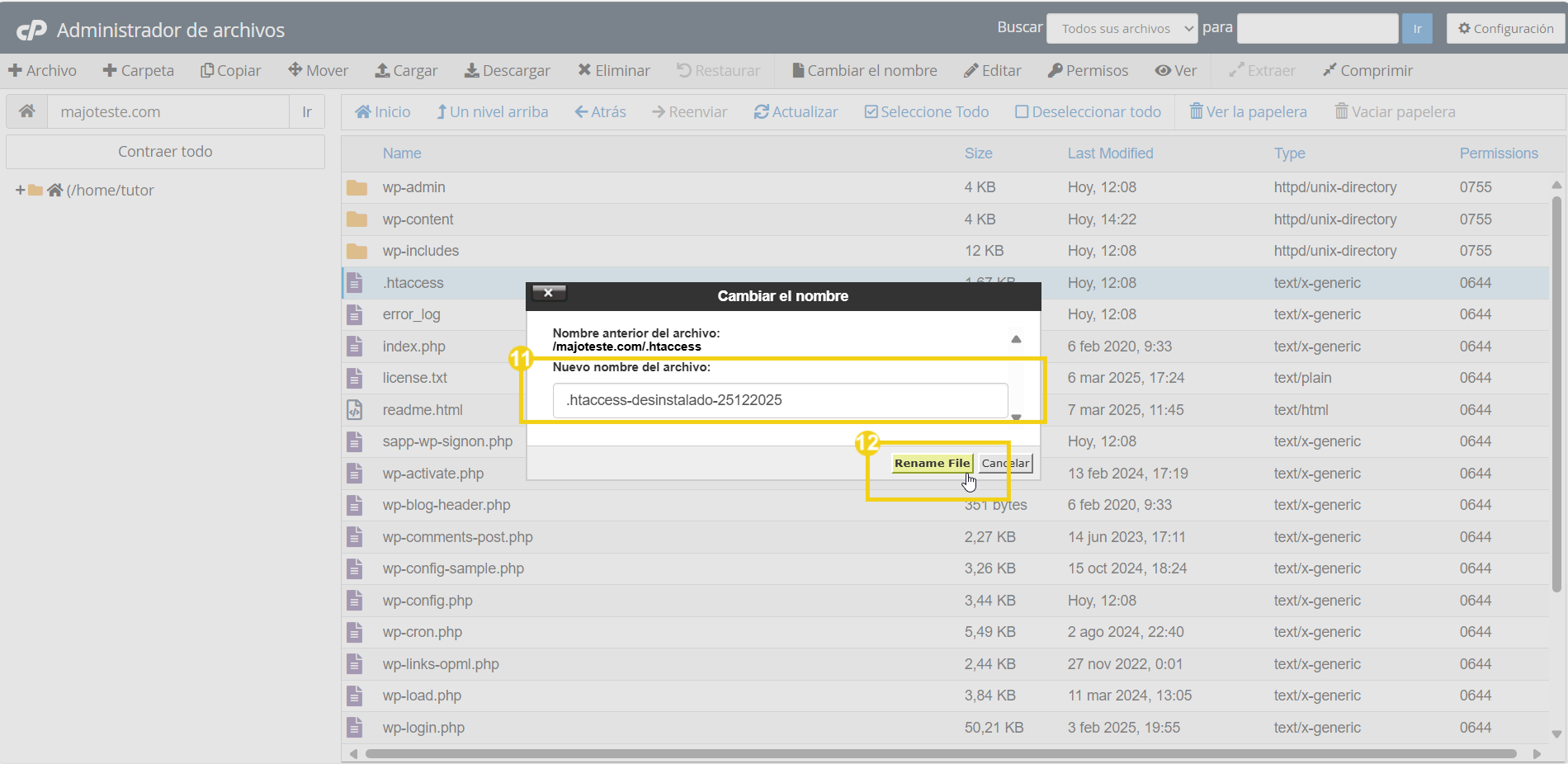This screenshot has height=764, width=1568.
Task: Click Seleccione Todo checkbox button
Action: tap(927, 111)
